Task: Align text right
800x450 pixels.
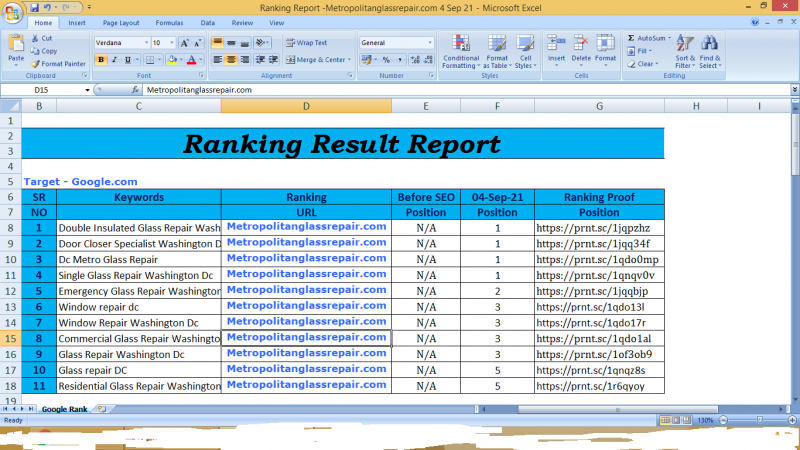Action: (x=245, y=60)
